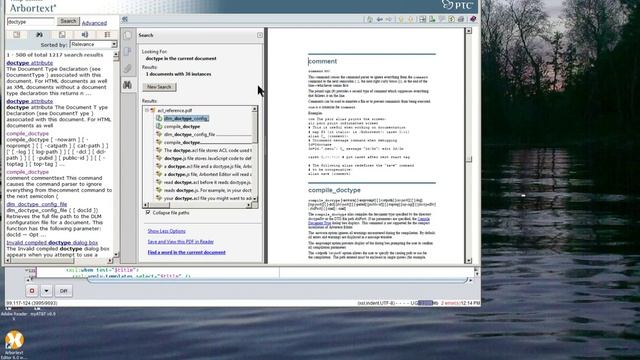640x360 pixels.
Task: Click the Search button beside the doctype field
Action: click(68, 21)
